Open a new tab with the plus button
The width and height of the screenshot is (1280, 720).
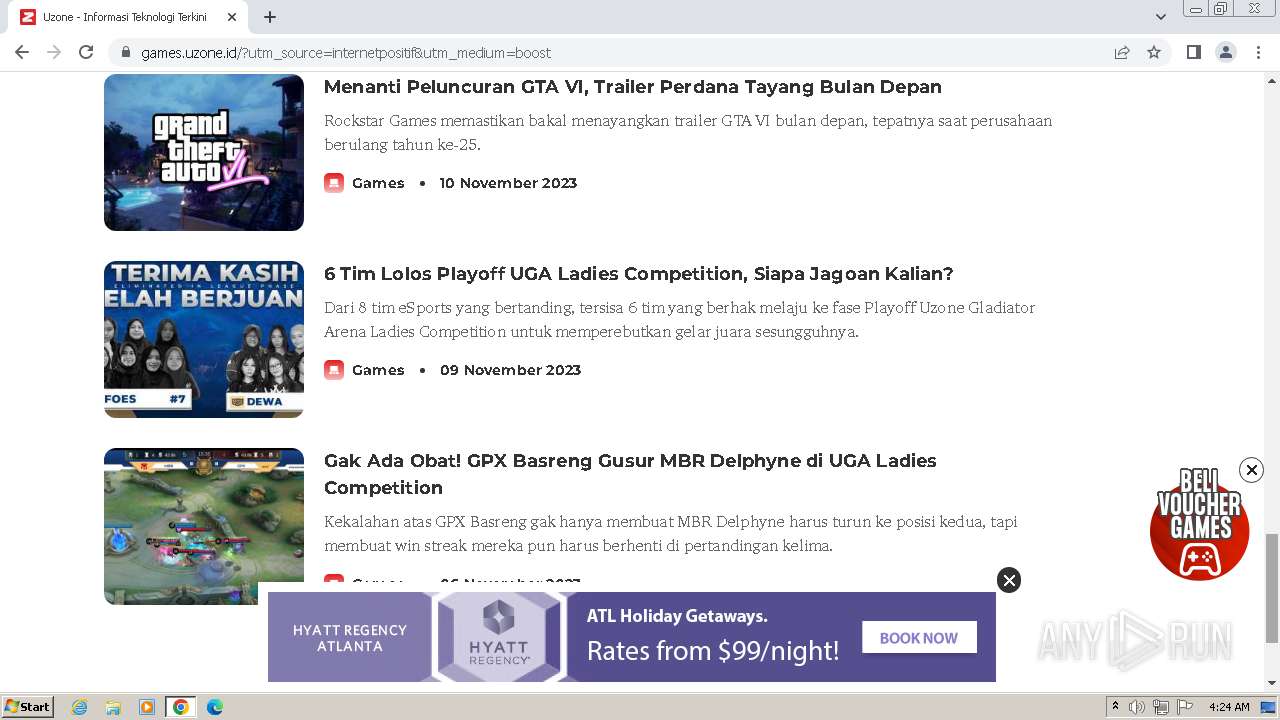270,17
